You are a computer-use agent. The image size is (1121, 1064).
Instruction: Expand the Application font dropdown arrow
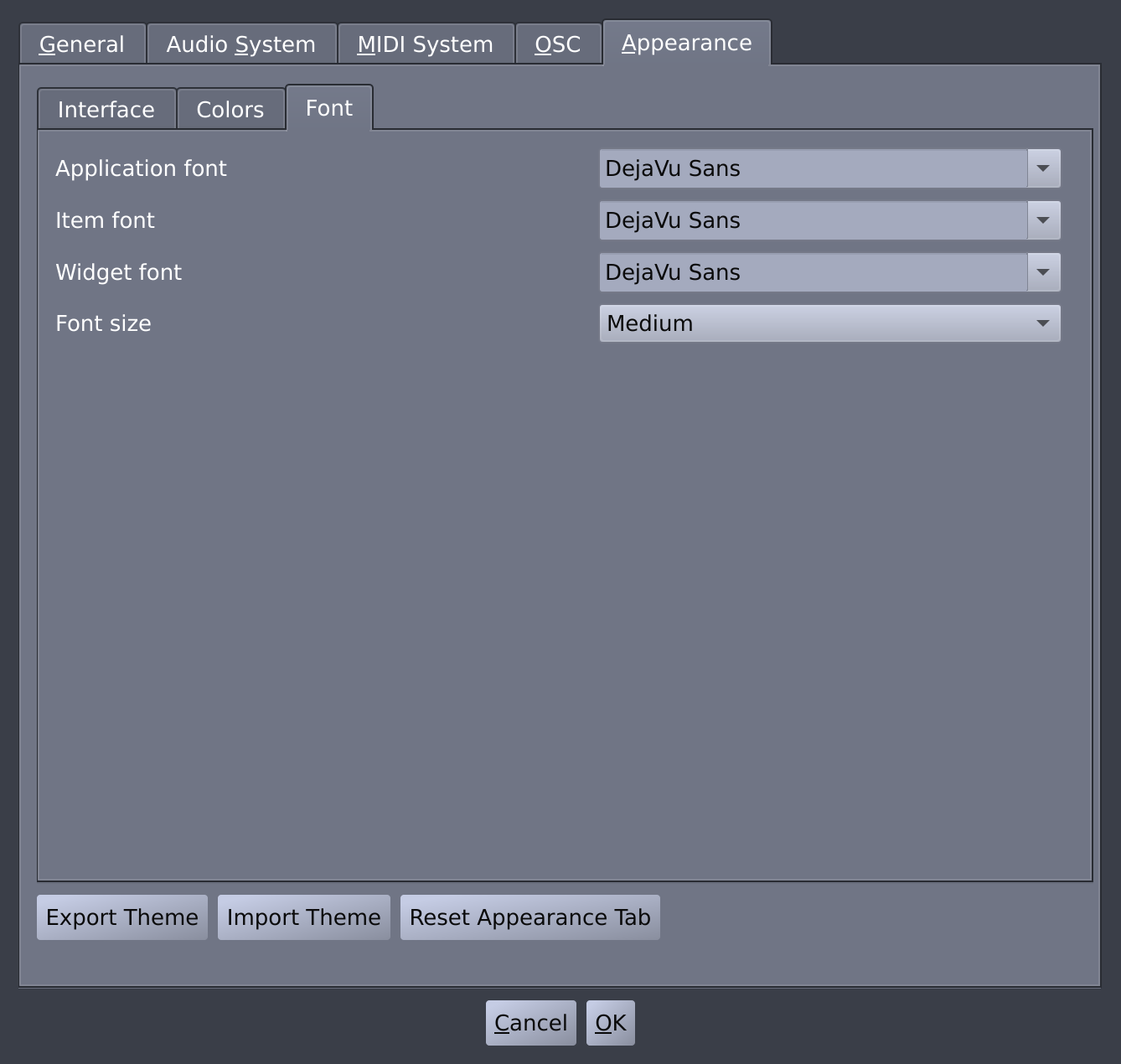[1043, 168]
